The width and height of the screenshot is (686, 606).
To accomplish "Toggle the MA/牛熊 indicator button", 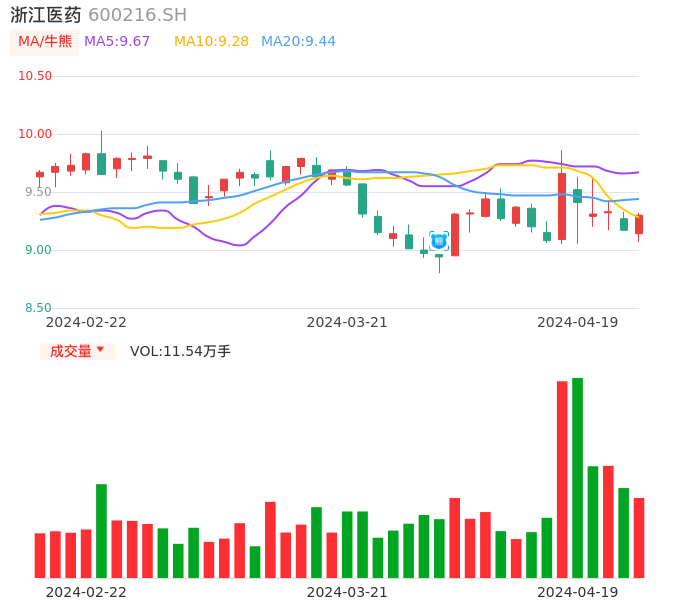I will [45, 42].
